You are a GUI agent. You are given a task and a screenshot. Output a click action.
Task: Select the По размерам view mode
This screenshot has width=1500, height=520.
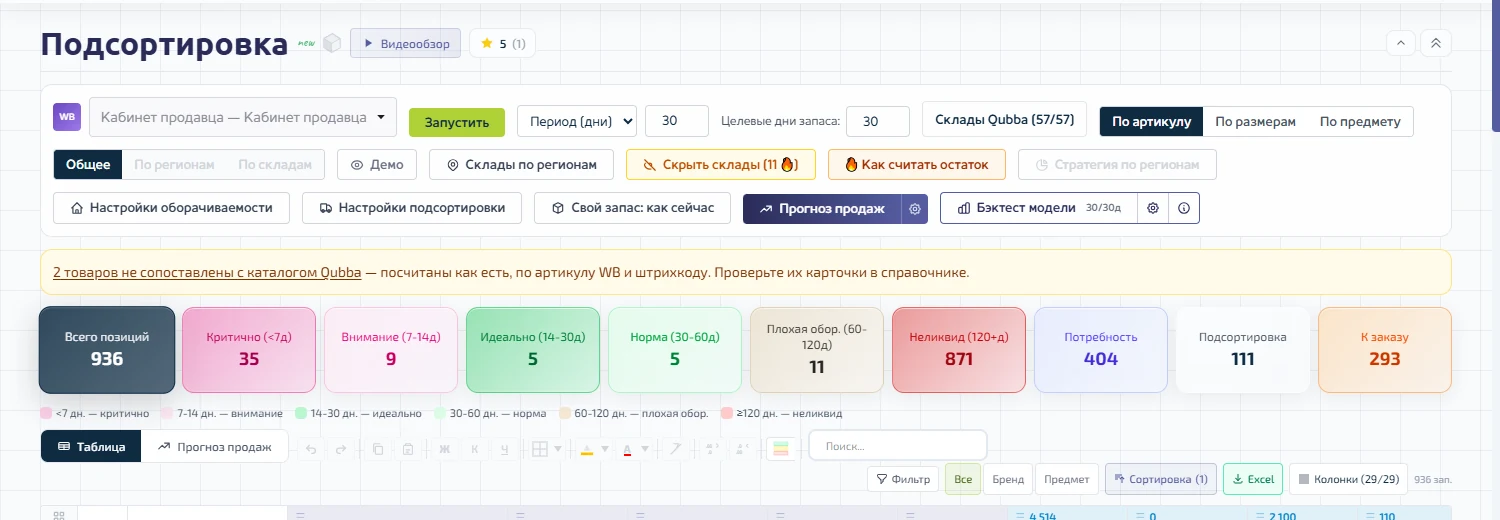tap(1255, 122)
